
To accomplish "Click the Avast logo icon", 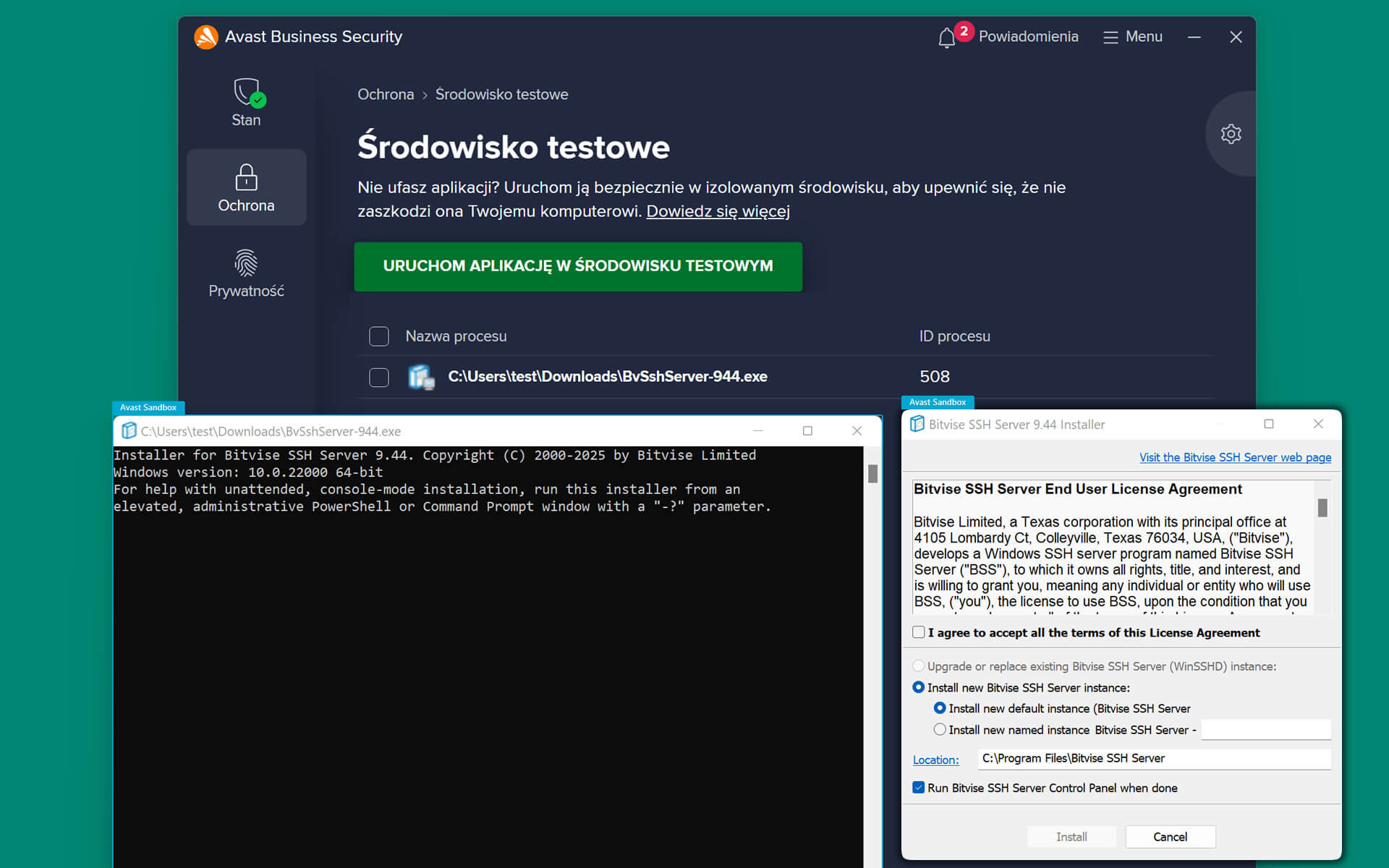I will [x=206, y=37].
